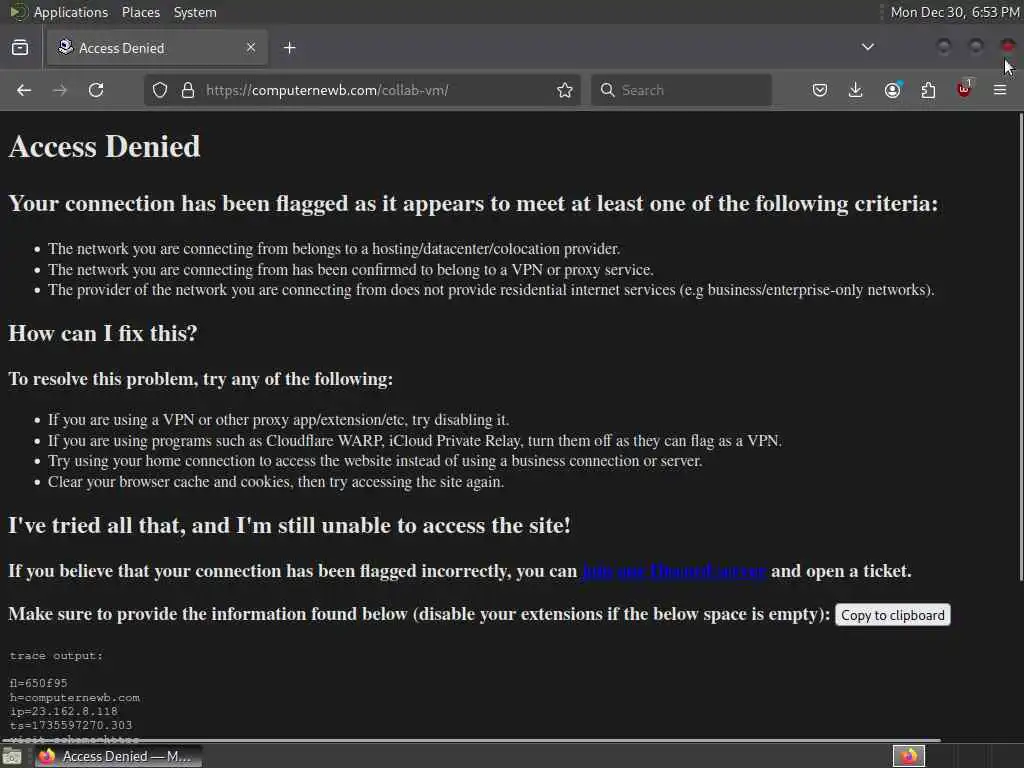Click the ts=1735597270.303 trace line
Viewport: 1024px width, 768px height.
(x=71, y=726)
